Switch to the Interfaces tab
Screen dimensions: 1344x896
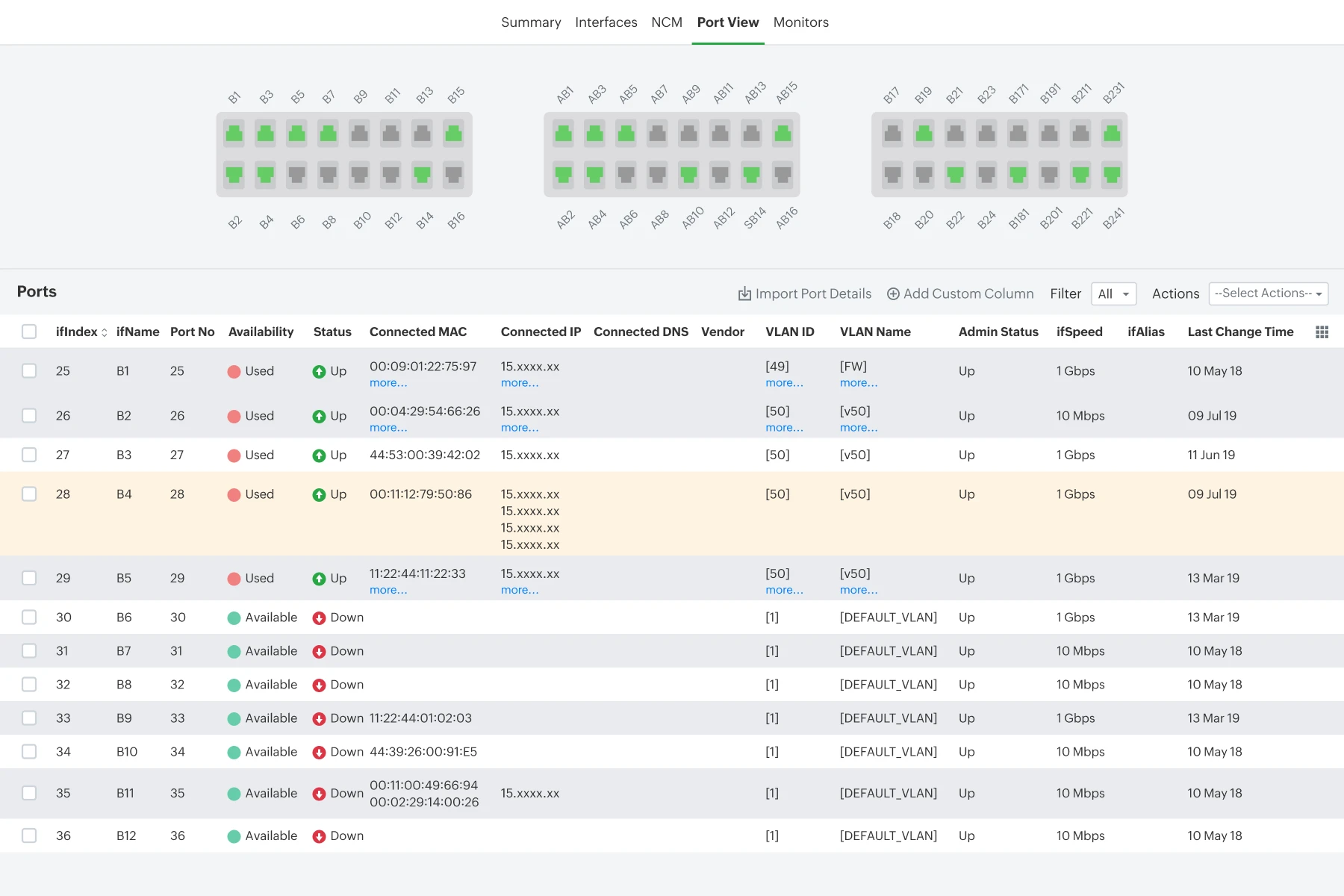[606, 22]
